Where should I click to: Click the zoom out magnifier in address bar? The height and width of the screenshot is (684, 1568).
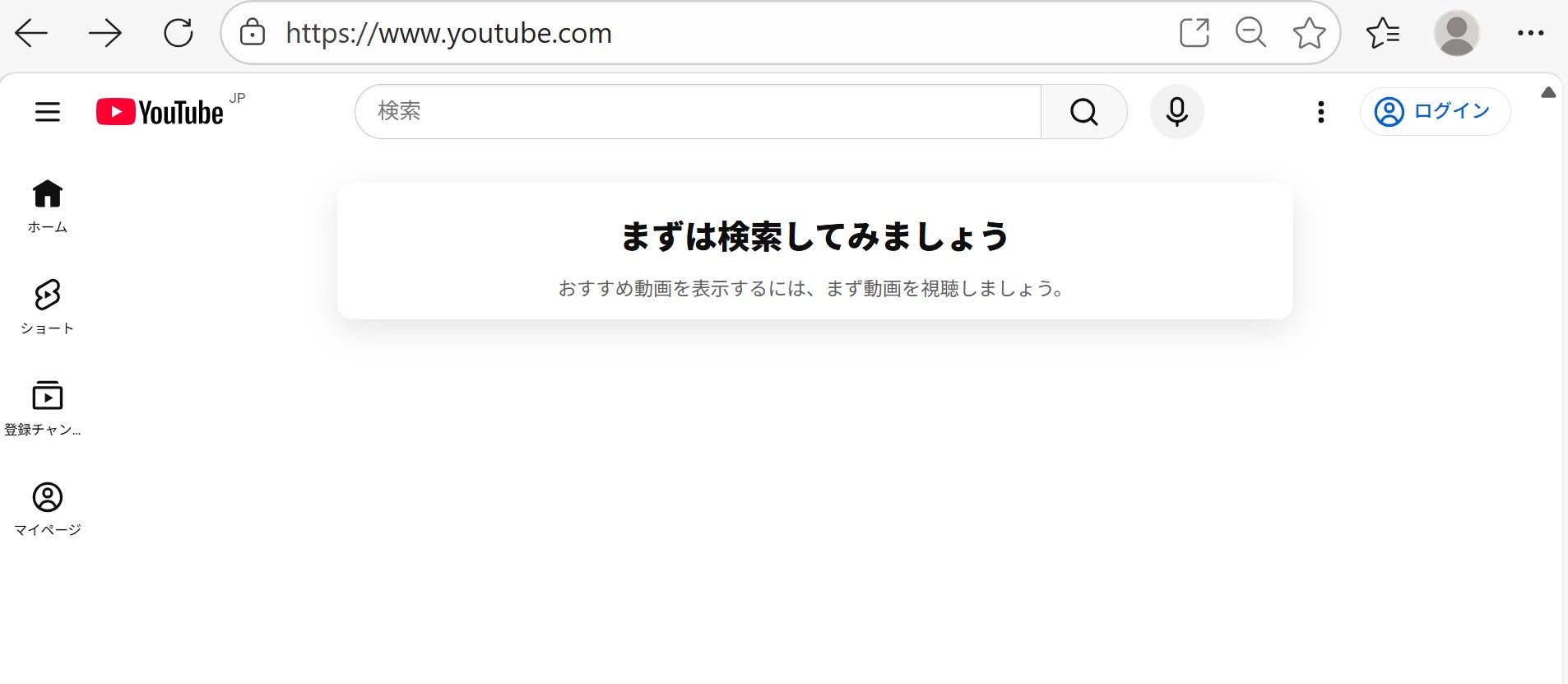pyautogui.click(x=1250, y=33)
